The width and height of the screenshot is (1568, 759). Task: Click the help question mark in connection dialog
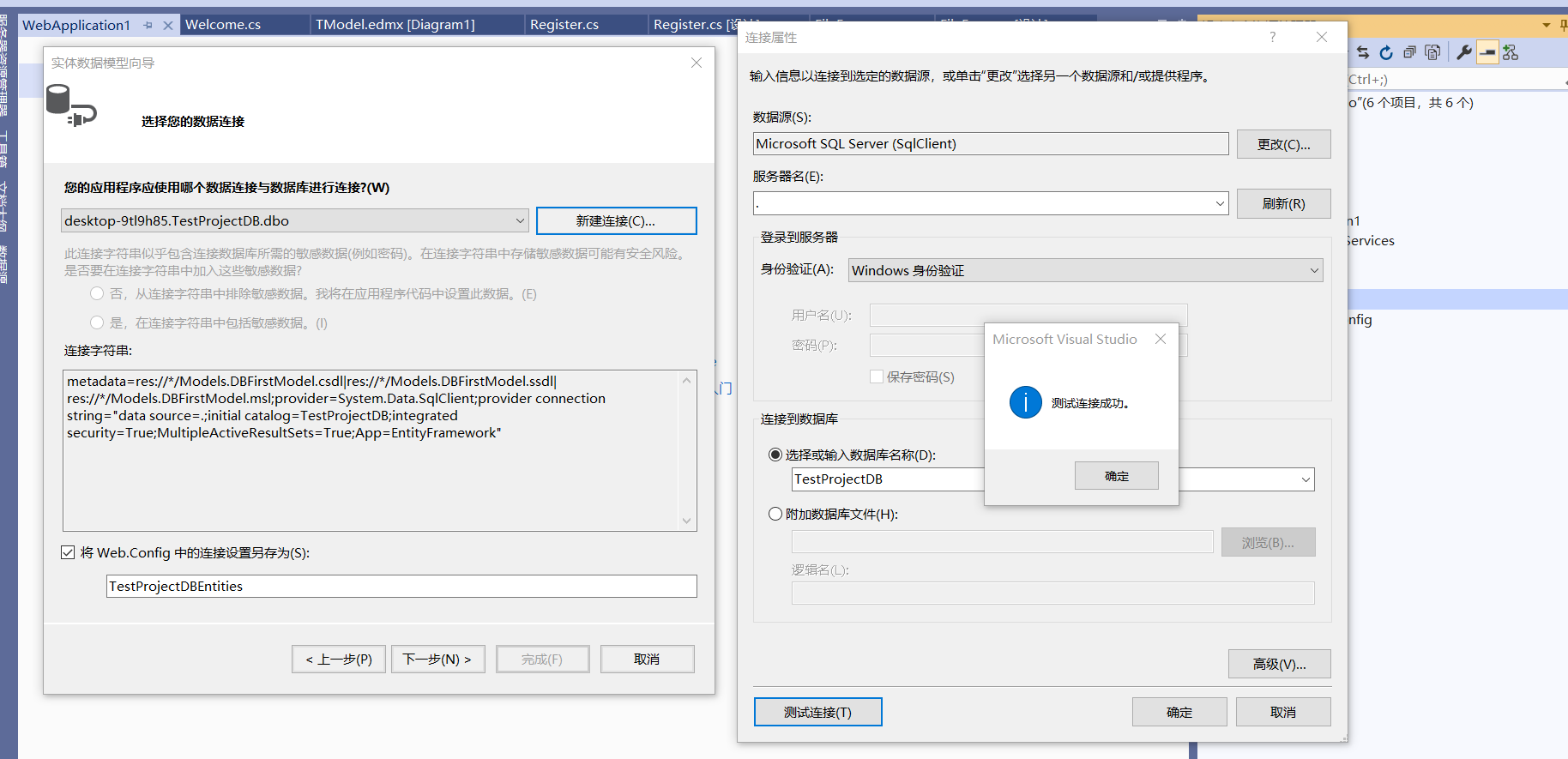1272,37
